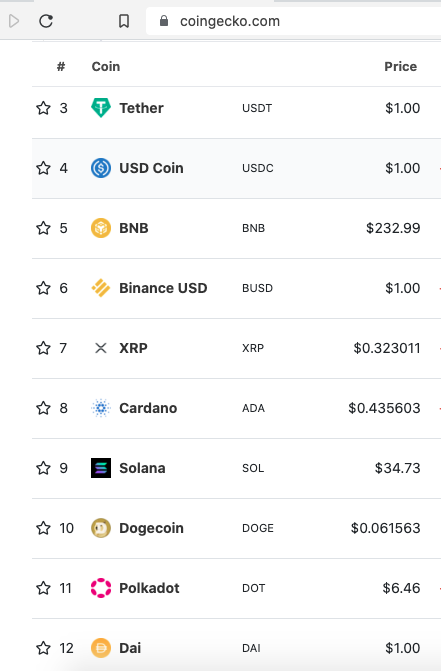Click the USD Coin logo icon
This screenshot has width=441, height=671.
[101, 168]
